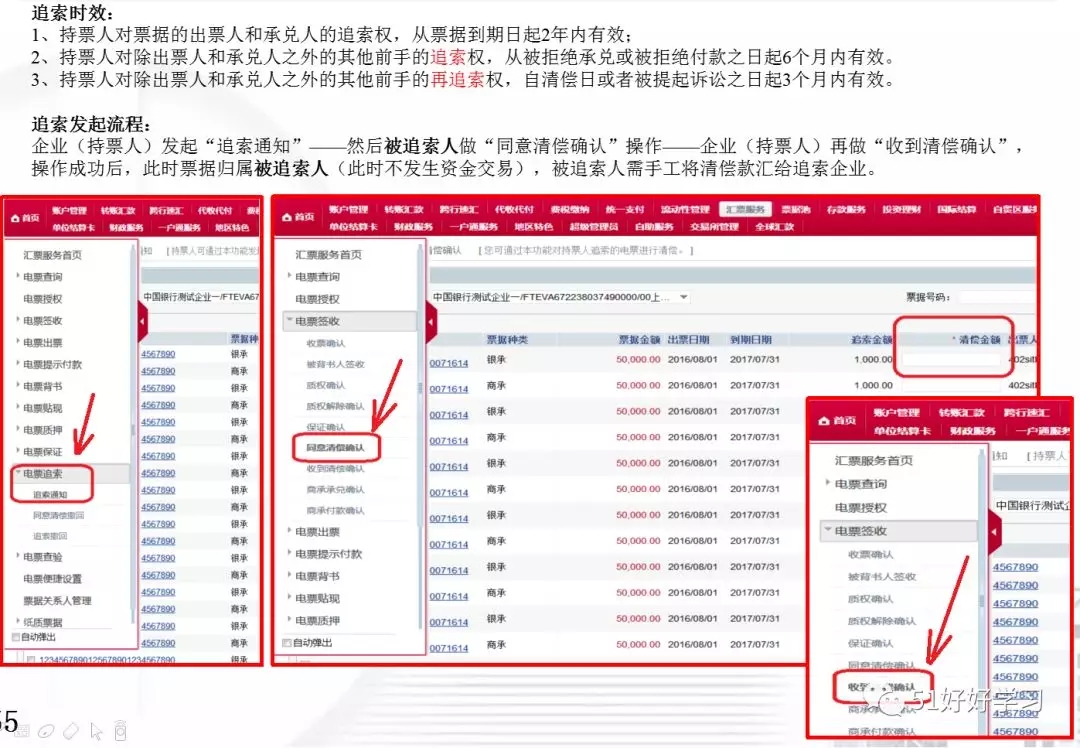The height and width of the screenshot is (748, 1080).
Task: Open 单位结算卡 menu in left window
Action: click(74, 227)
